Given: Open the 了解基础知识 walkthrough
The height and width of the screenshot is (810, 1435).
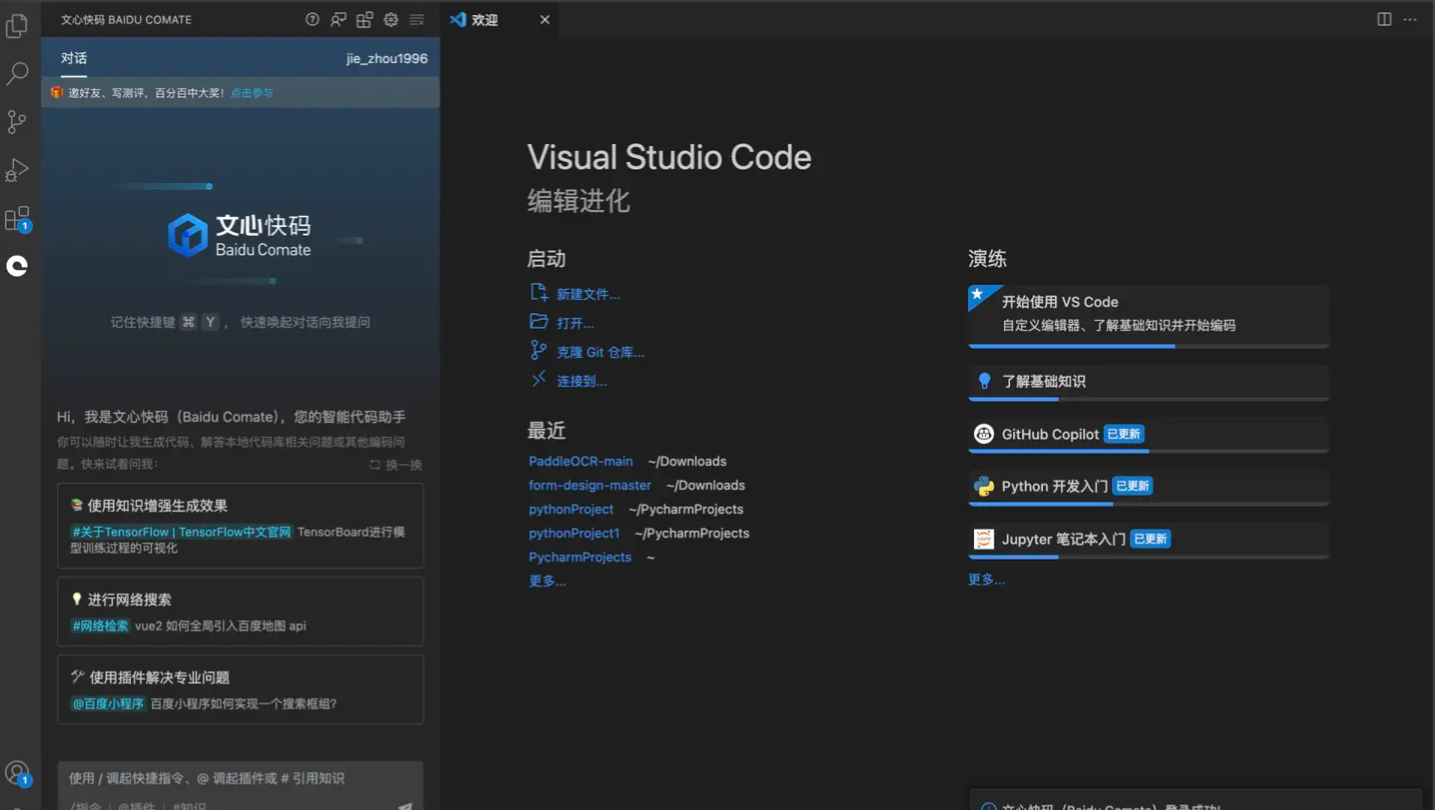Looking at the screenshot, I should [1149, 383].
